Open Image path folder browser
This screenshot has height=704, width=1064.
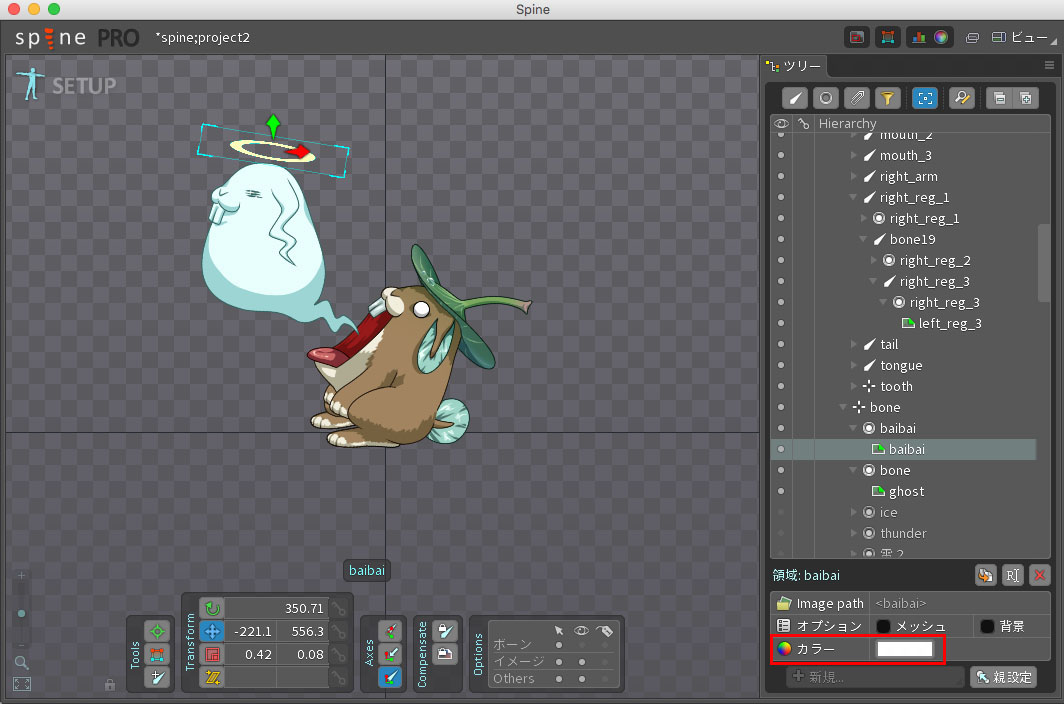(x=784, y=603)
